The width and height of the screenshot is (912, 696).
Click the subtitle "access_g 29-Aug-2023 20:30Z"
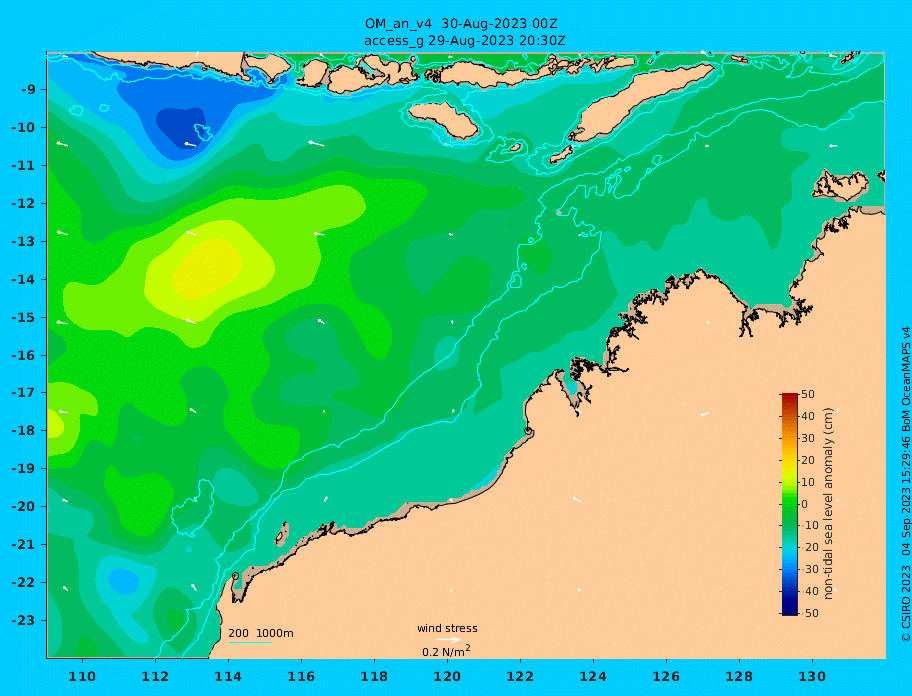click(x=465, y=41)
